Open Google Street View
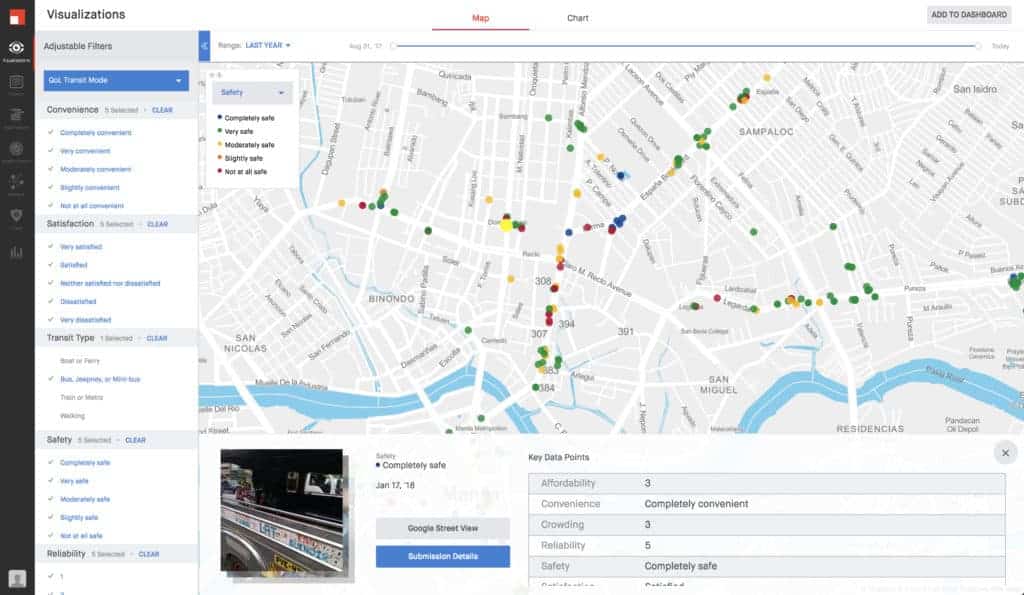The width and height of the screenshot is (1024, 595). click(x=443, y=528)
